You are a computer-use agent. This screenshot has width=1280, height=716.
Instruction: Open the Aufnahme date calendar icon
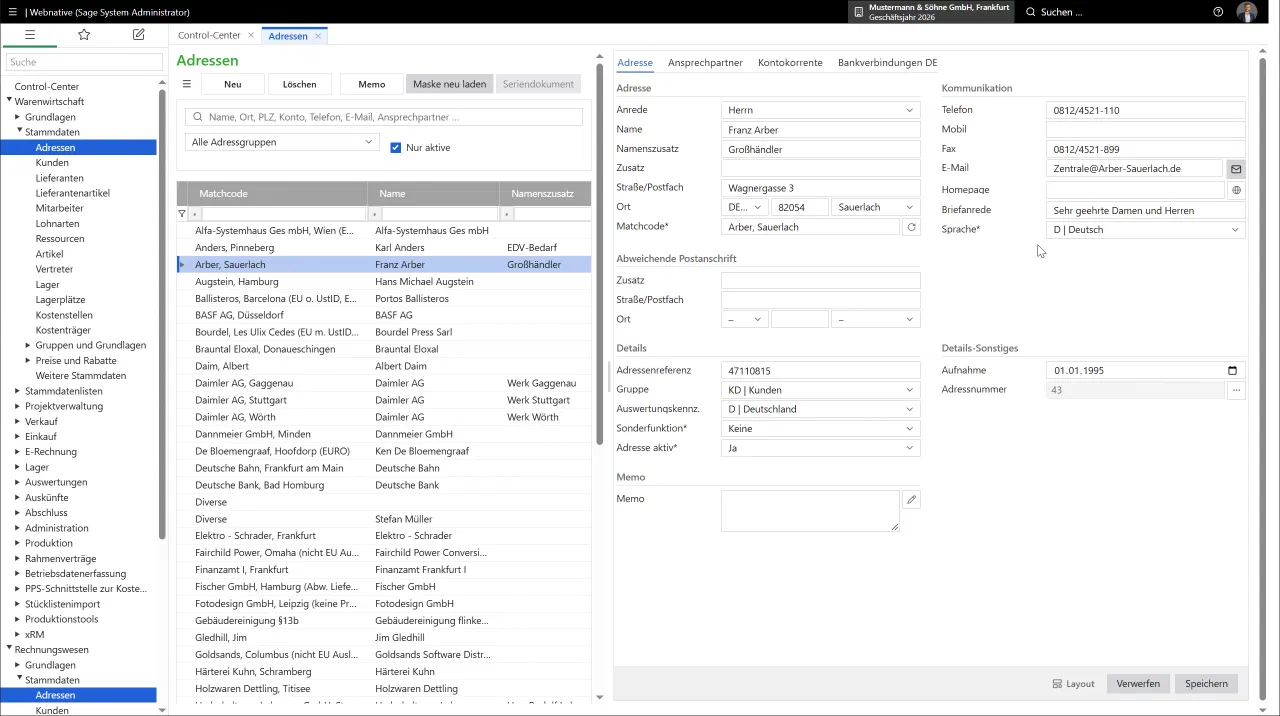[1232, 370]
